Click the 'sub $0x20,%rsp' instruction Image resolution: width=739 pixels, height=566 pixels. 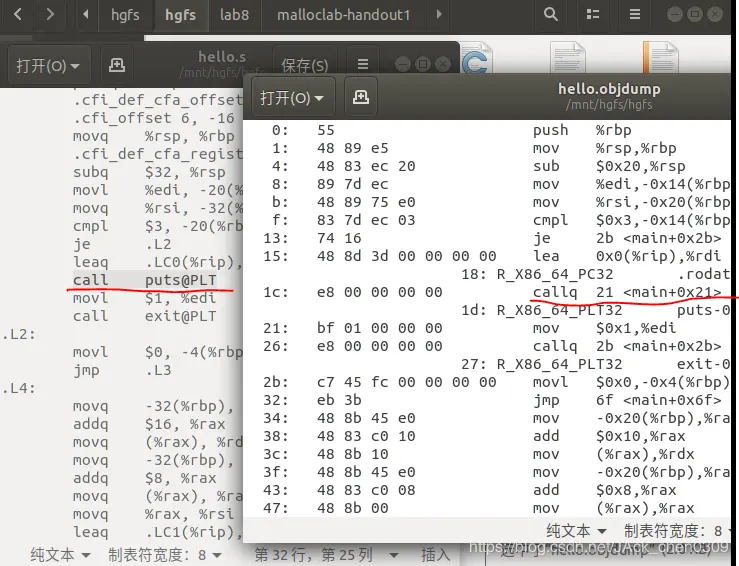[x=609, y=166]
